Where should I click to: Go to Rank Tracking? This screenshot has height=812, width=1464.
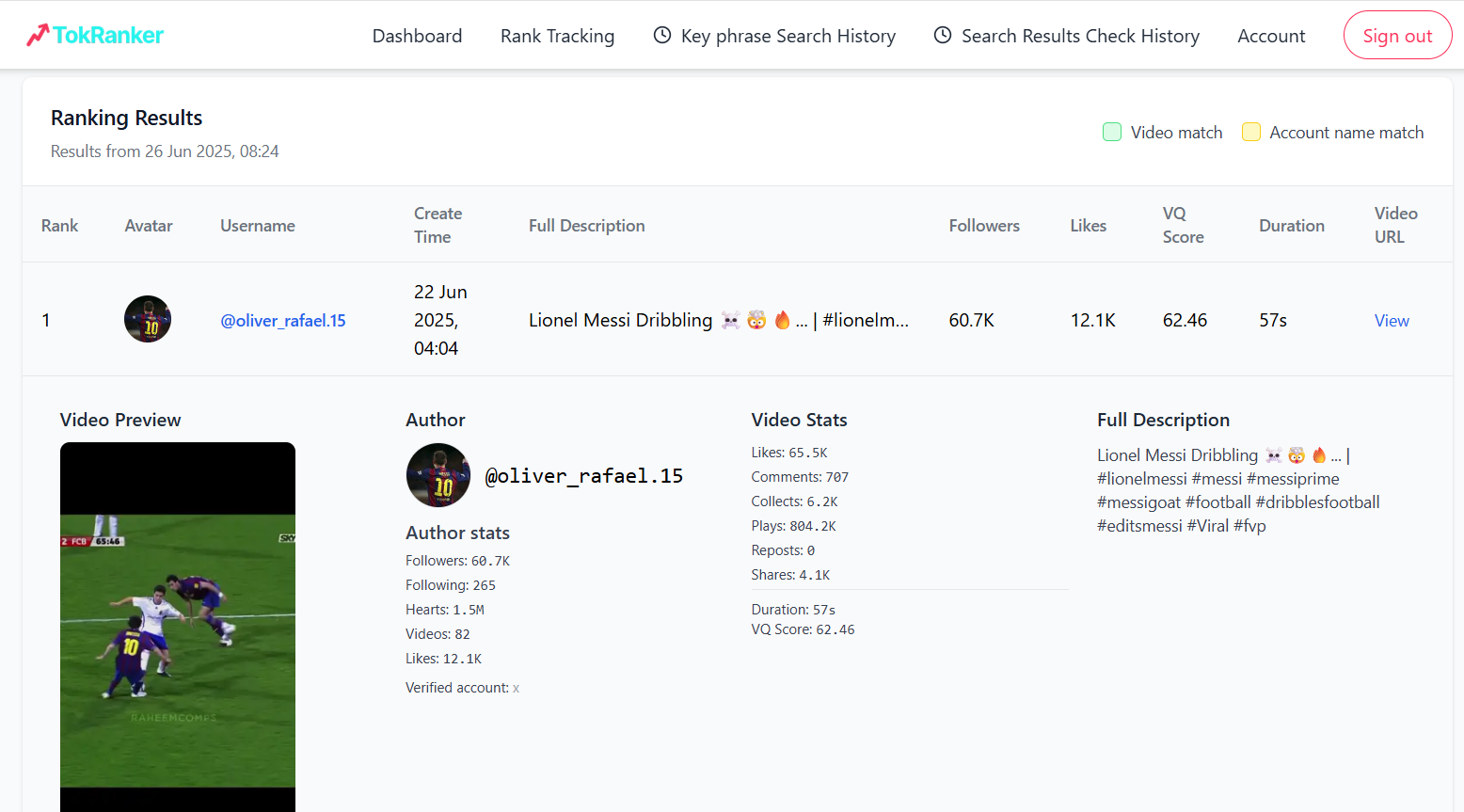coord(557,36)
